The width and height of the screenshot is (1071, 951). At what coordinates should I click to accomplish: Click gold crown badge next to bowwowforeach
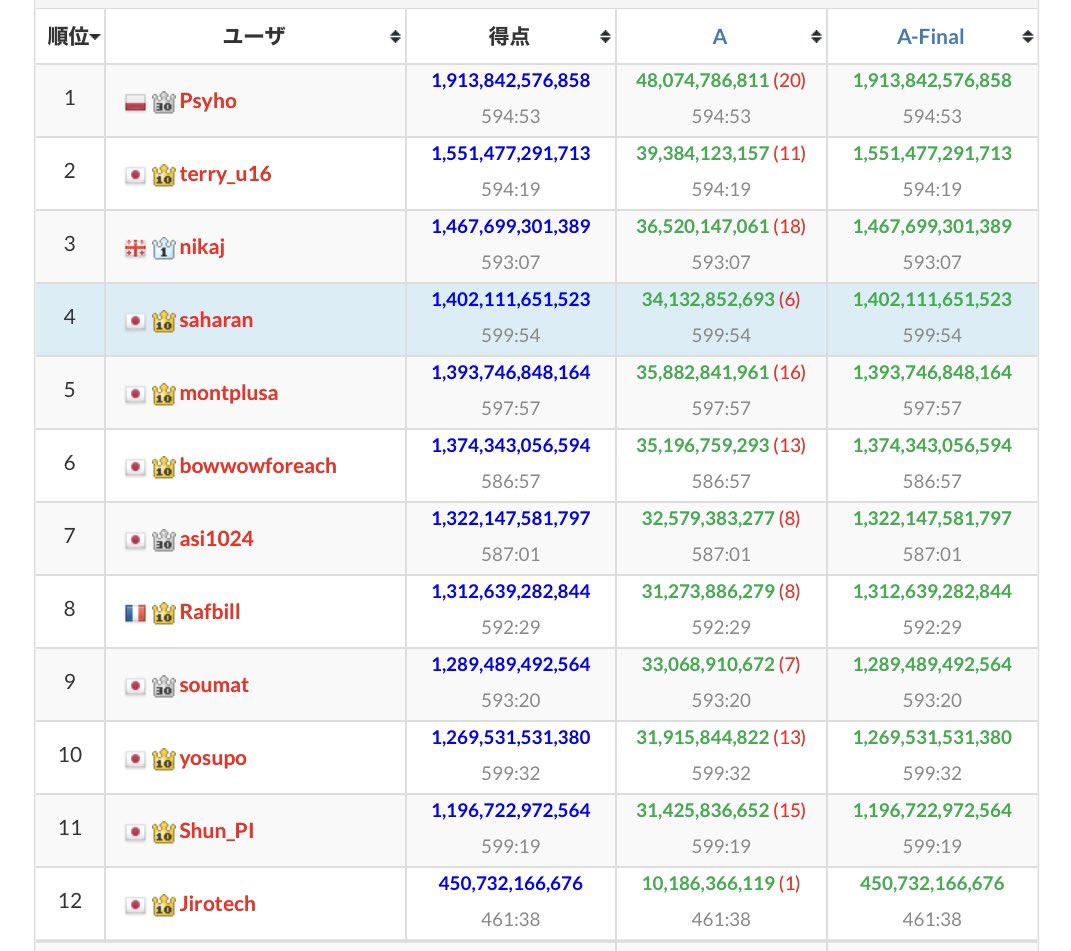[x=164, y=467]
